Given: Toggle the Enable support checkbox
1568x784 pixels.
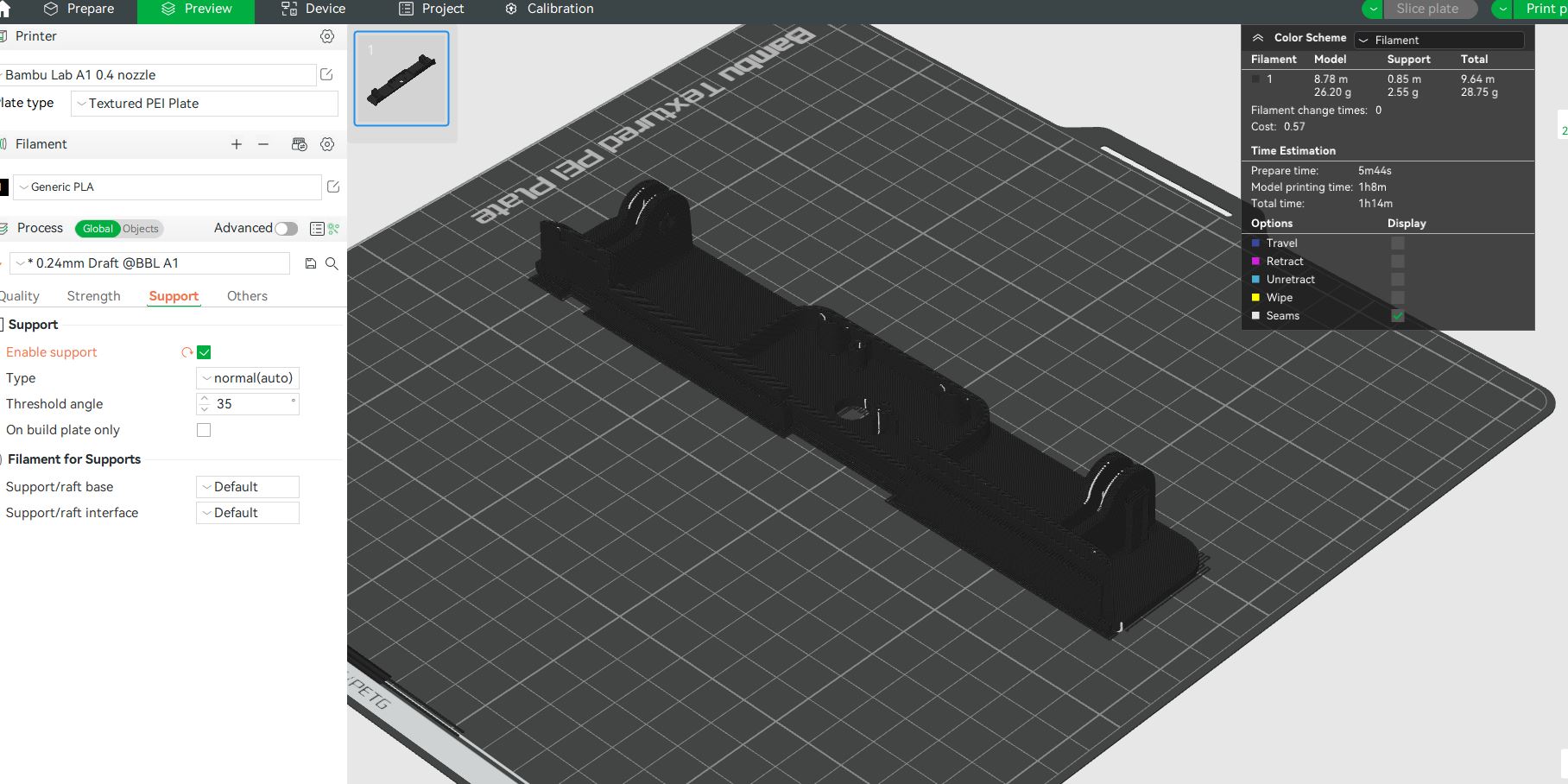Looking at the screenshot, I should (x=204, y=352).
